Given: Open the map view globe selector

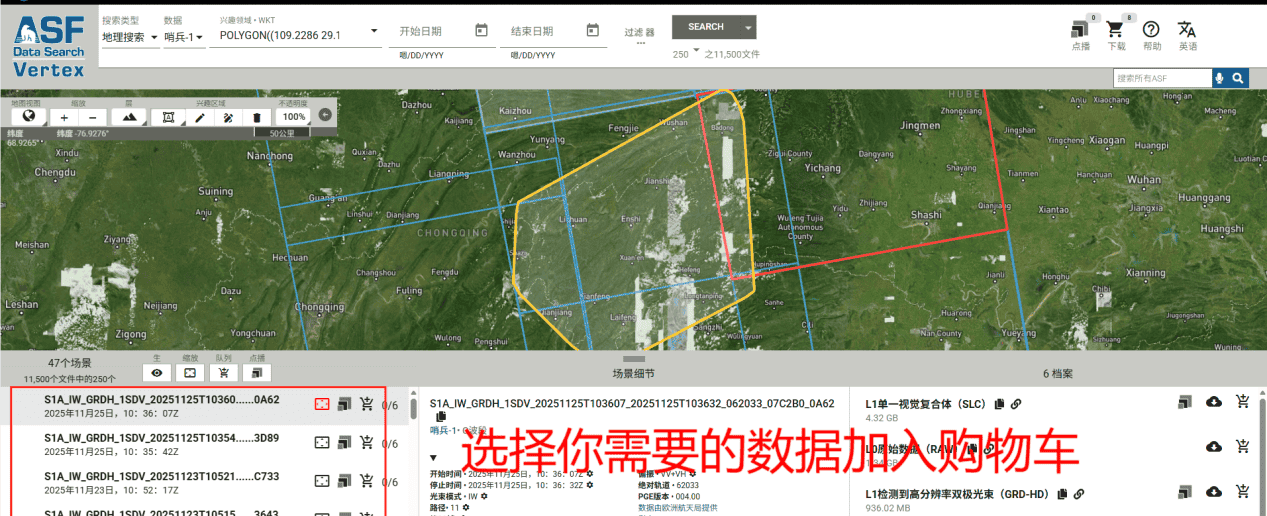Looking at the screenshot, I should click(29, 117).
